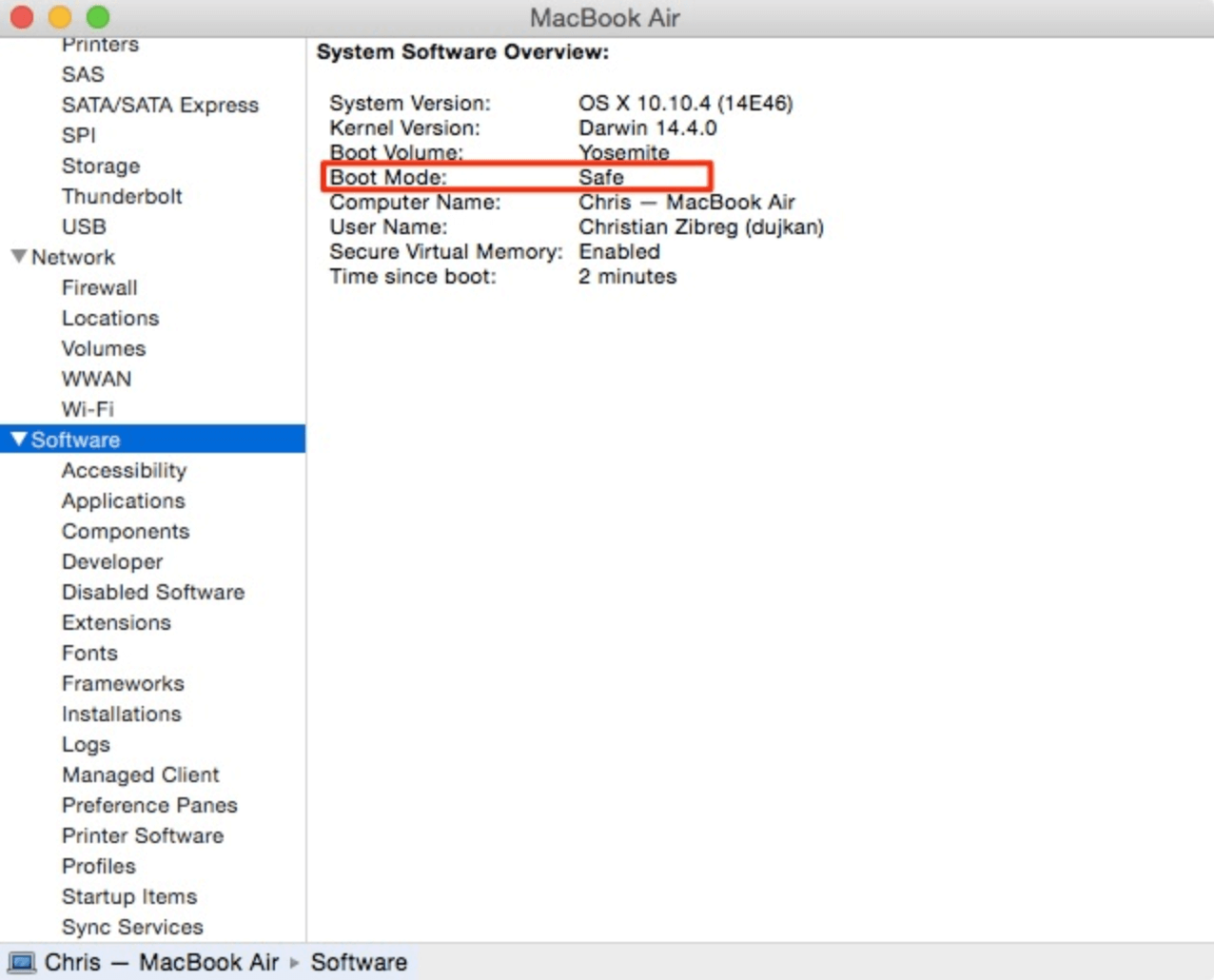
Task: Collapse the Software section
Action: (18, 439)
